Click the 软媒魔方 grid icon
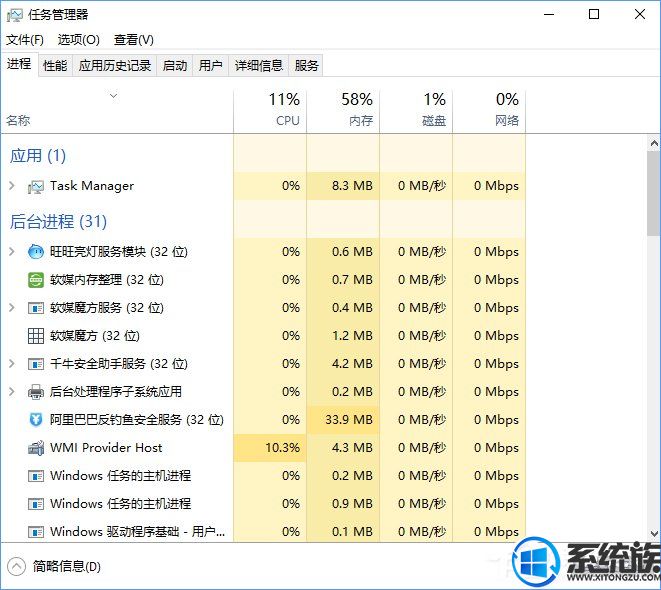The width and height of the screenshot is (661, 590). coord(35,336)
